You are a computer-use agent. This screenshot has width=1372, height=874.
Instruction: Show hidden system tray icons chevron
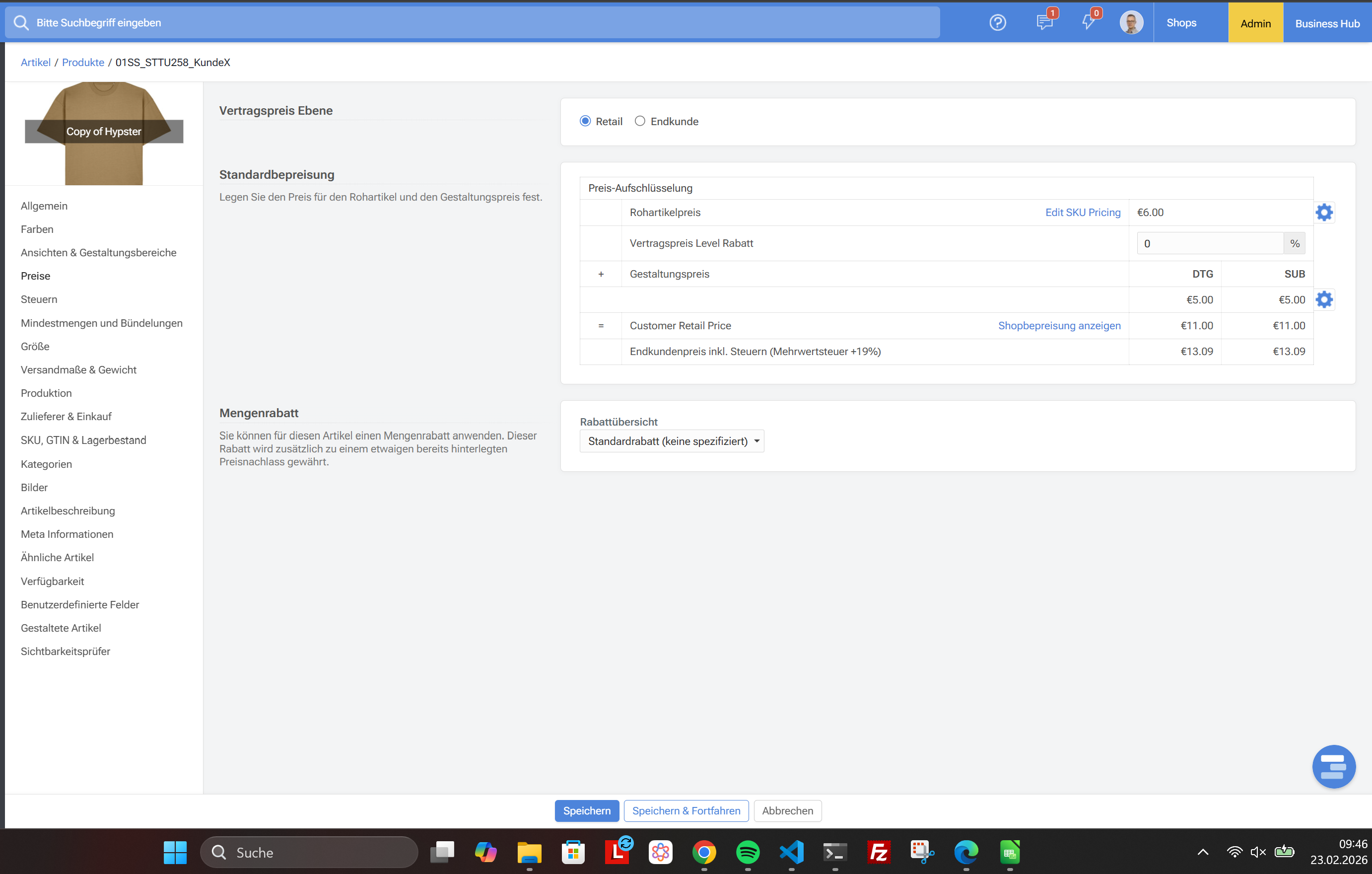(1203, 852)
